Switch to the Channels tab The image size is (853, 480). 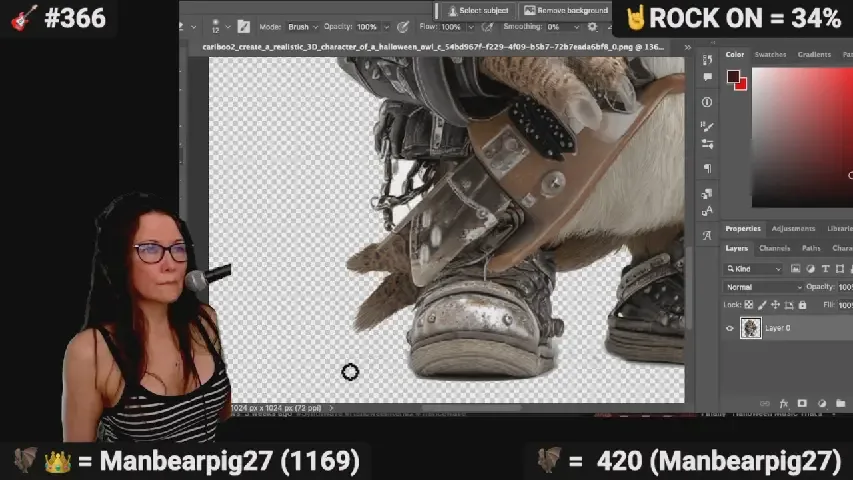pos(774,248)
